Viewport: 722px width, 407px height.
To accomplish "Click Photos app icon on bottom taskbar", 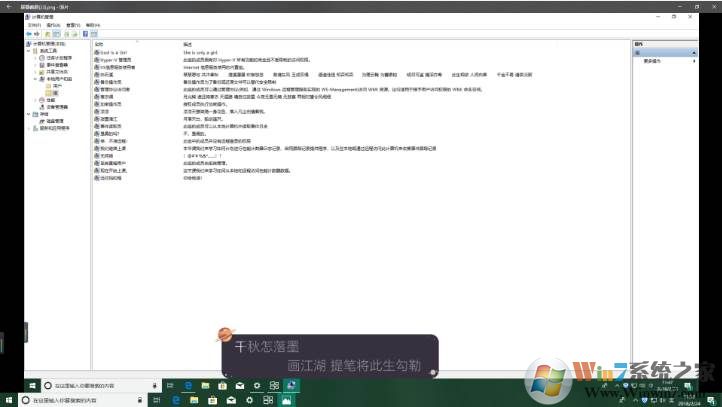I will coord(286,400).
